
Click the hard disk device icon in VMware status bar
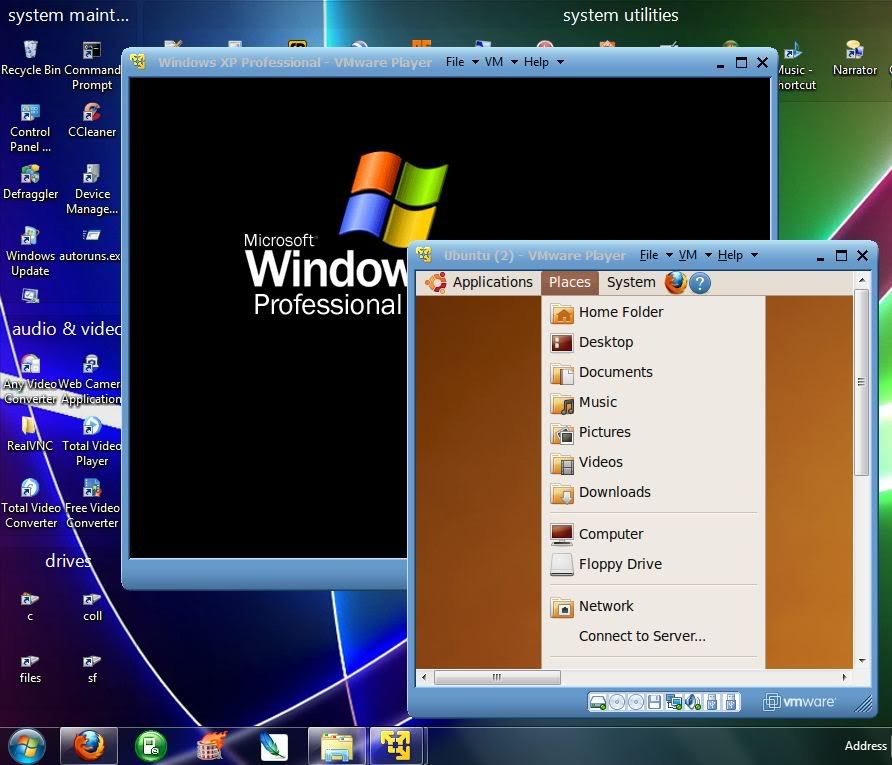[598, 702]
